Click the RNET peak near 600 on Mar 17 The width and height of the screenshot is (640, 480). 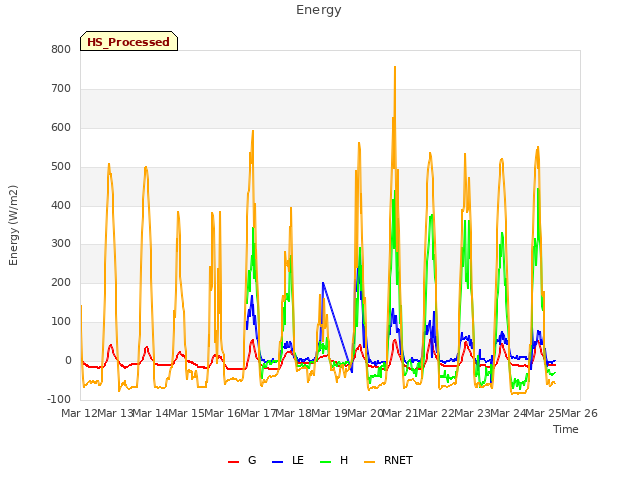point(253,131)
